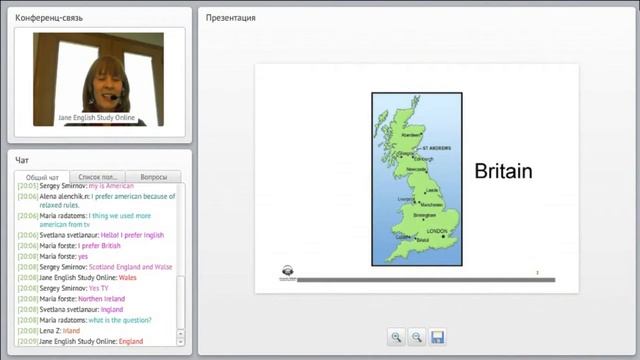Open the Вопросы tab

tap(153, 177)
